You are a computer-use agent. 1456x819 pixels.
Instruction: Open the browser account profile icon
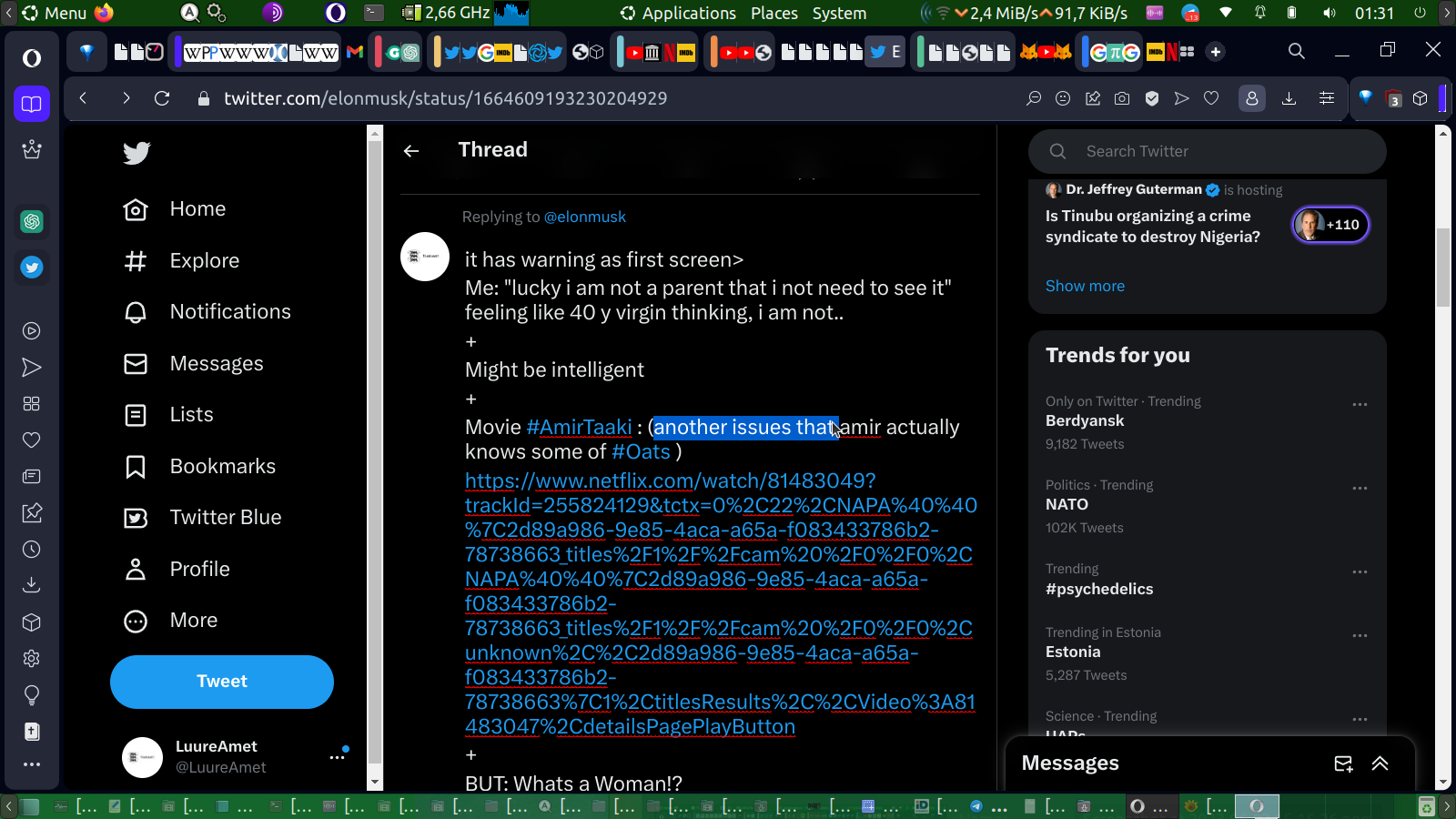[1252, 98]
